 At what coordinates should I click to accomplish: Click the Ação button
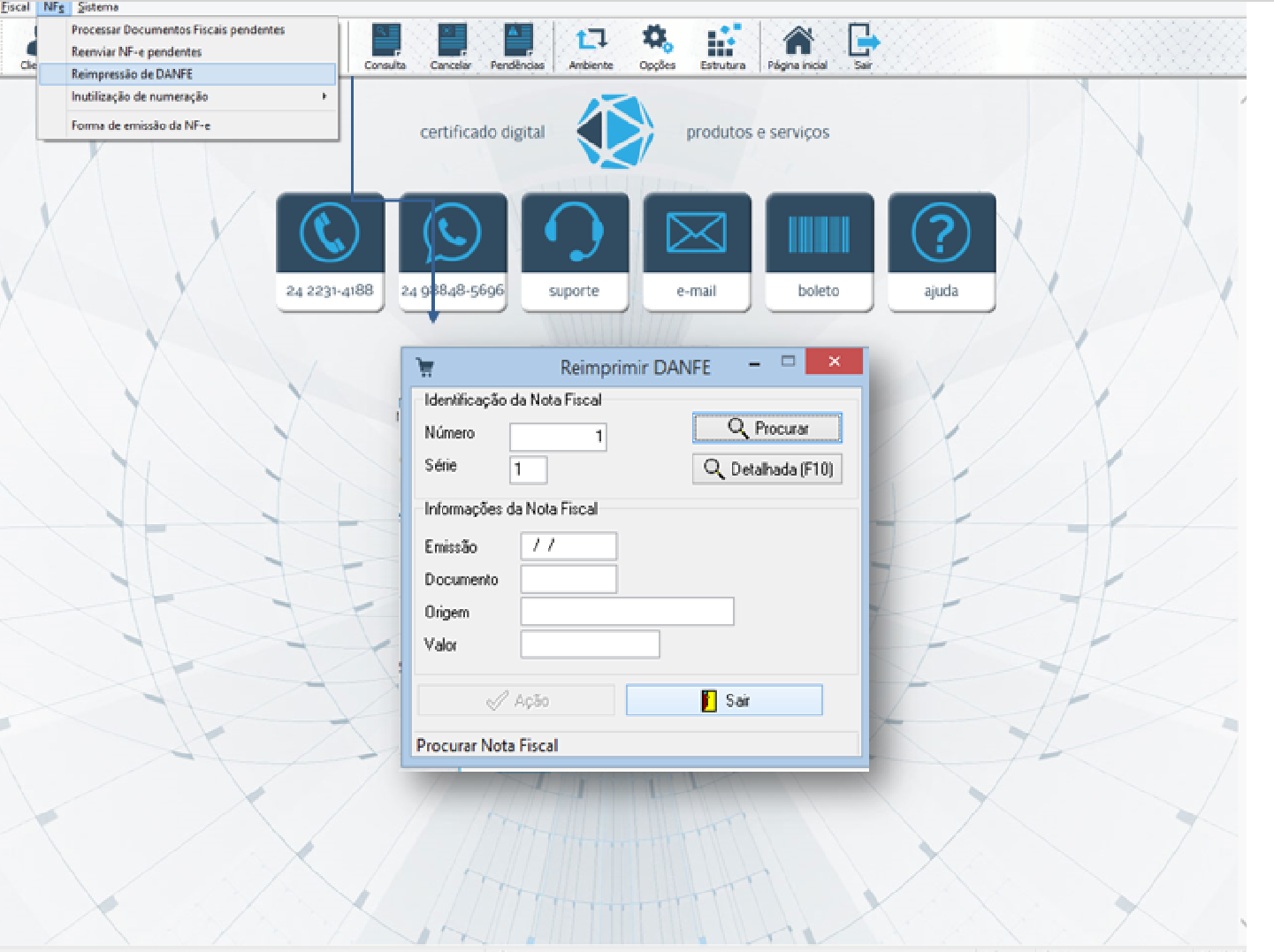pyautogui.click(x=516, y=701)
